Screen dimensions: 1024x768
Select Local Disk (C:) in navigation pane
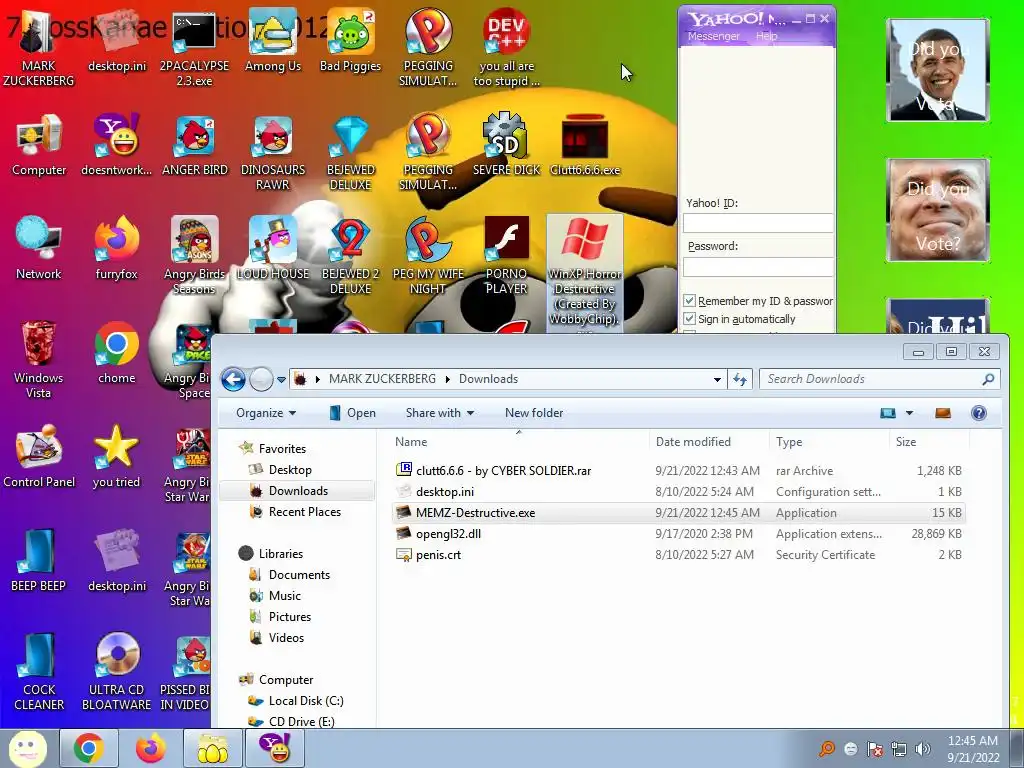tap(306, 701)
